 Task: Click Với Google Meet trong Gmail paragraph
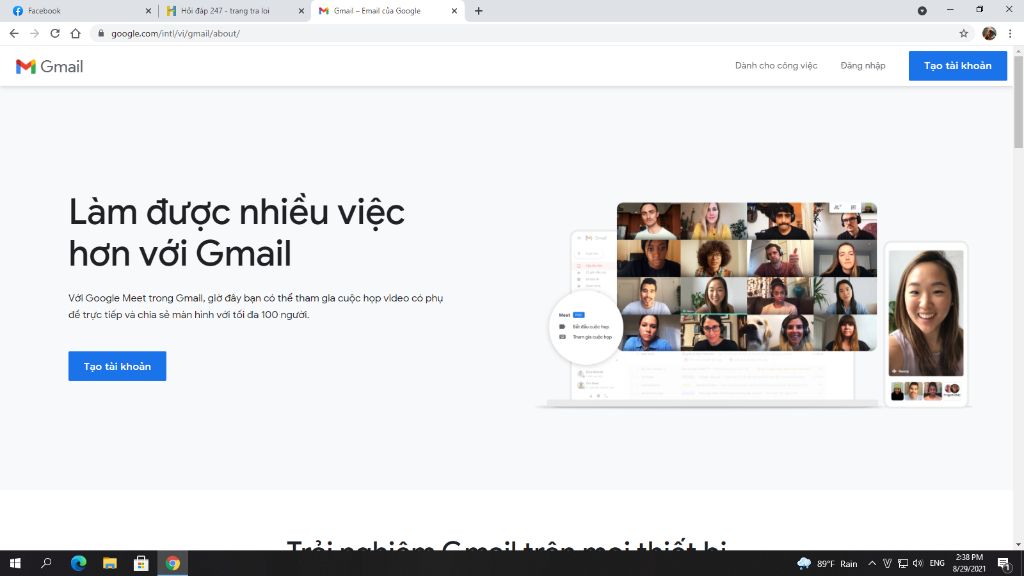tap(256, 306)
